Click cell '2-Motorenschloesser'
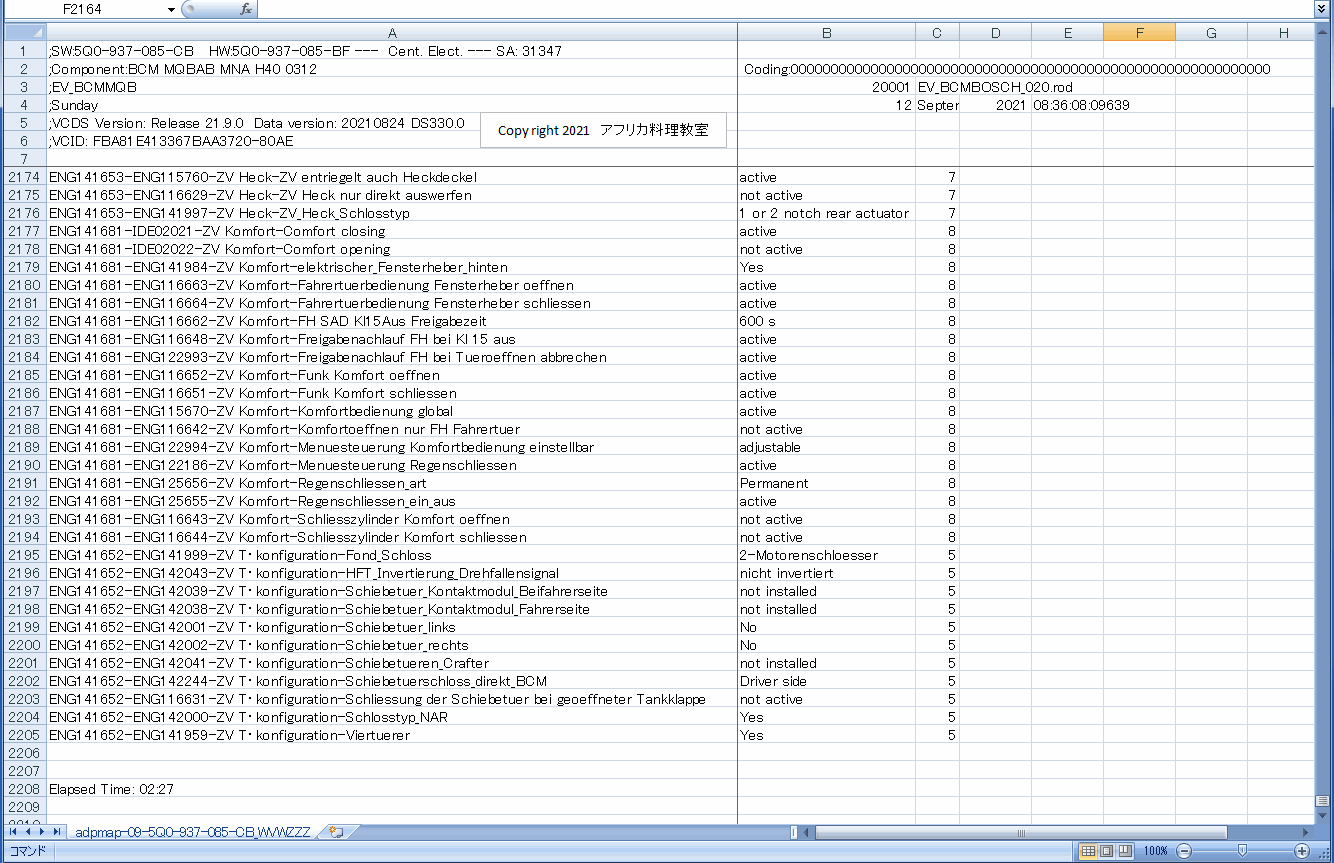The image size is (1334, 863). [x=826, y=555]
